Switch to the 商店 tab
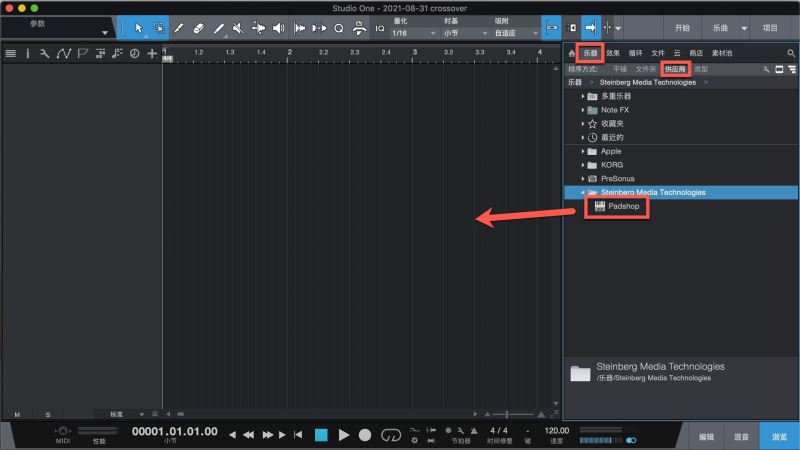Screen dimensions: 800x450 click(696, 53)
